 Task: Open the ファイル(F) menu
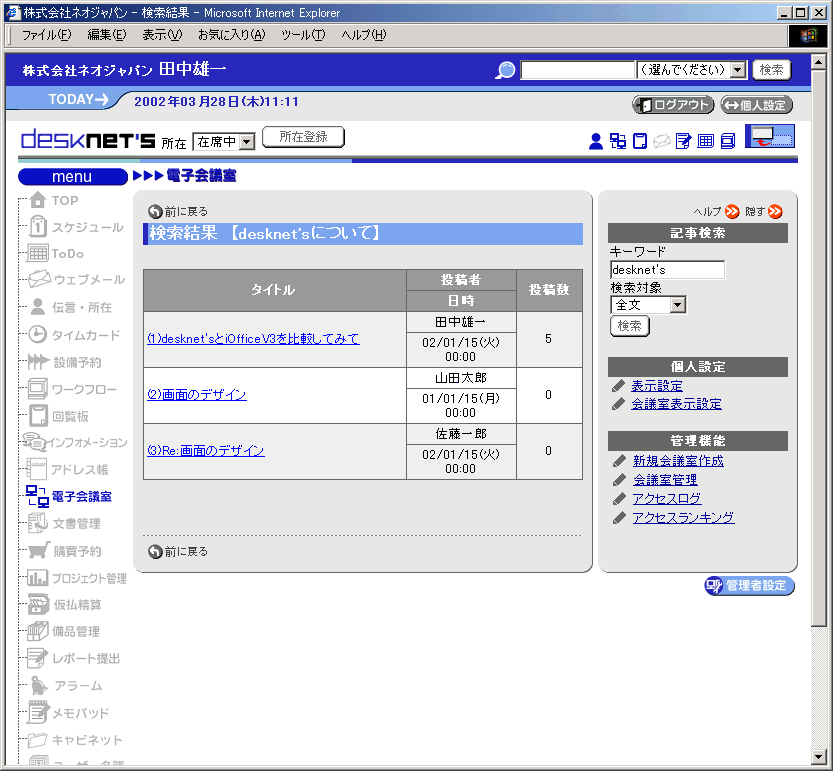(x=46, y=35)
